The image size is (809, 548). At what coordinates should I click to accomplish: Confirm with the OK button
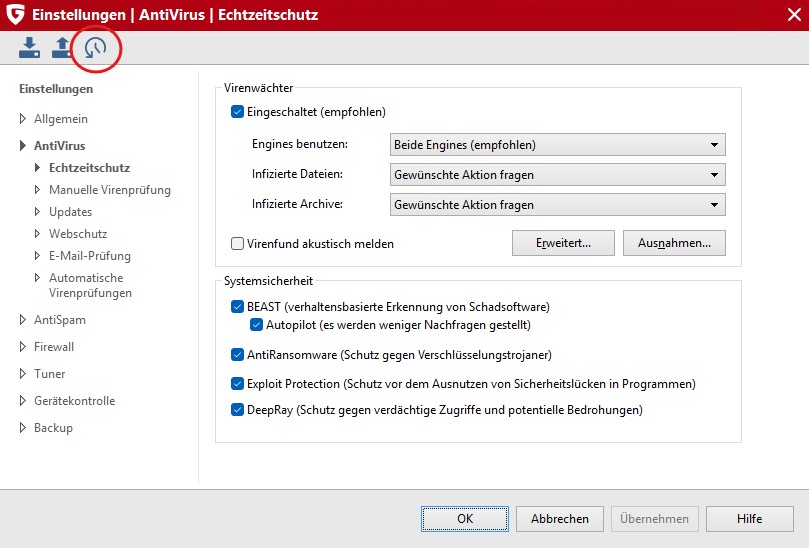465,519
